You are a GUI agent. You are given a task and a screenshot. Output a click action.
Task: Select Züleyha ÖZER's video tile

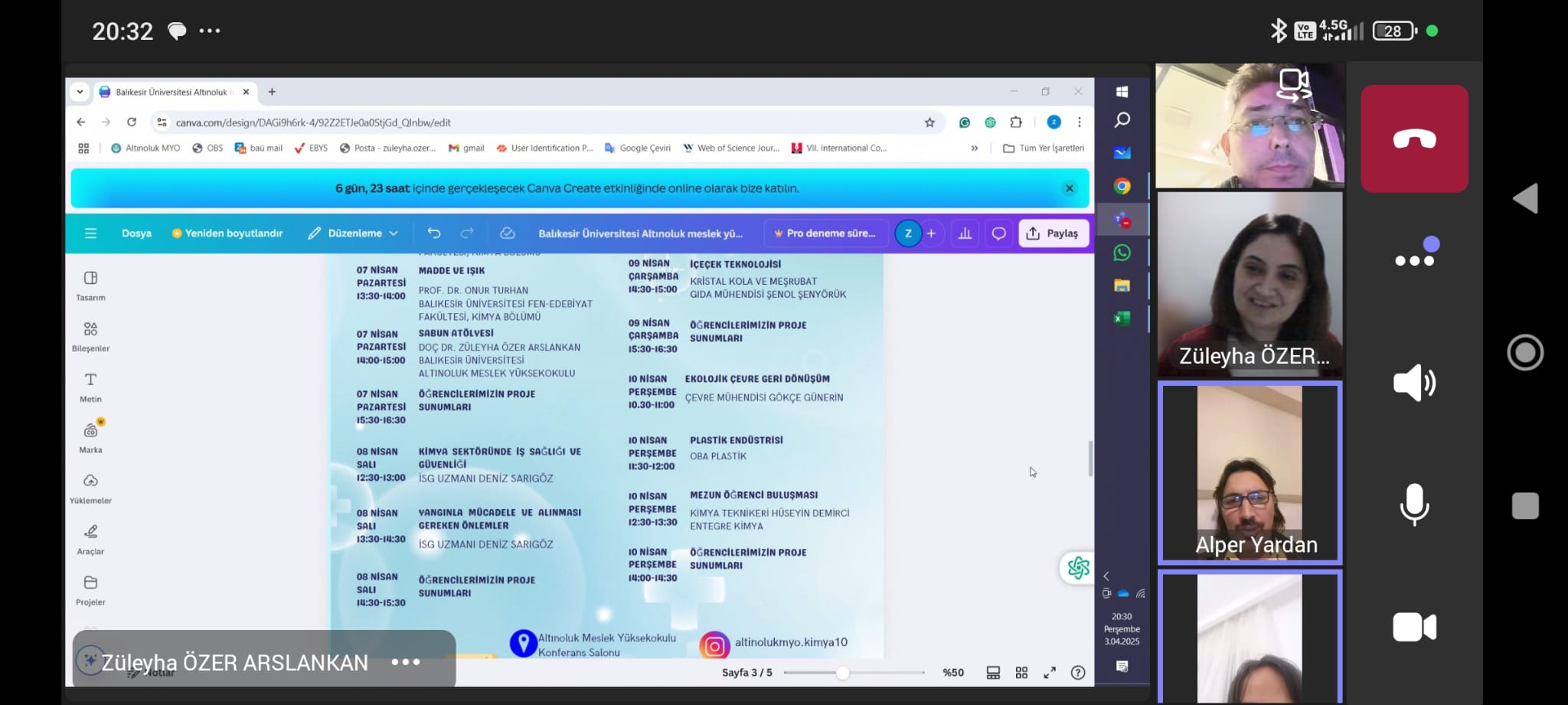click(x=1249, y=283)
